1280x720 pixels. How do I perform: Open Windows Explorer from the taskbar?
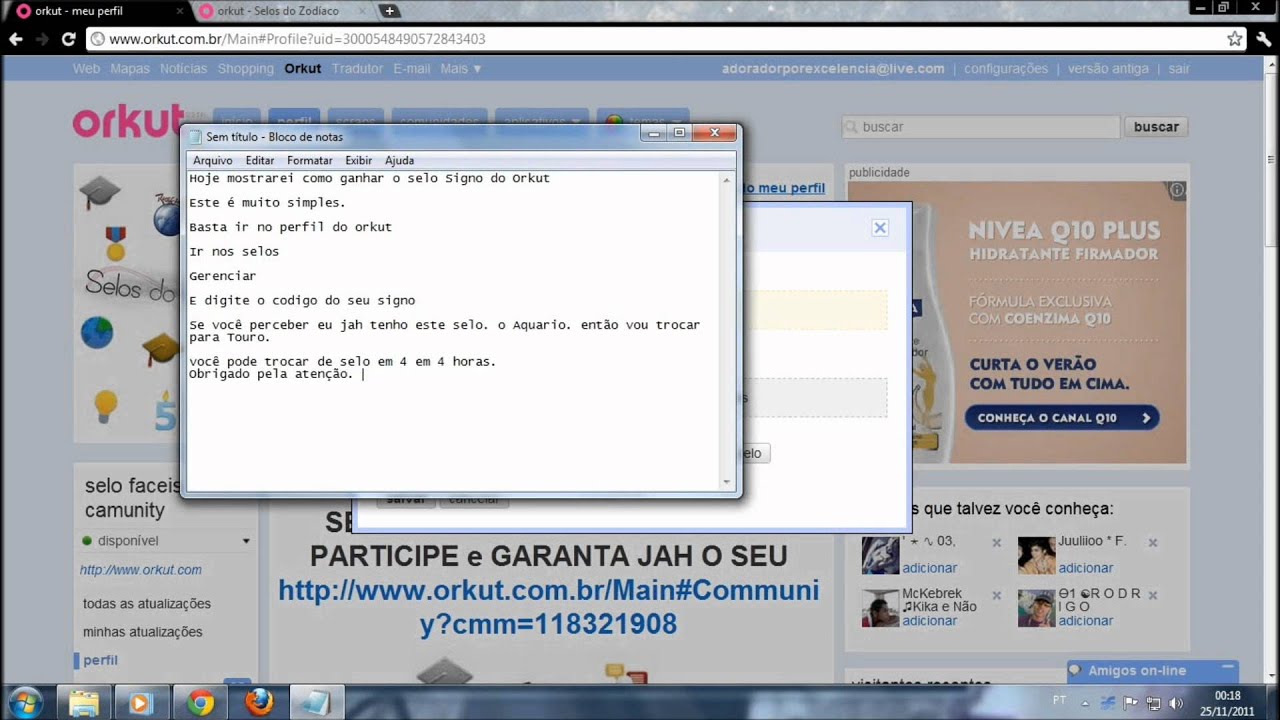point(84,703)
